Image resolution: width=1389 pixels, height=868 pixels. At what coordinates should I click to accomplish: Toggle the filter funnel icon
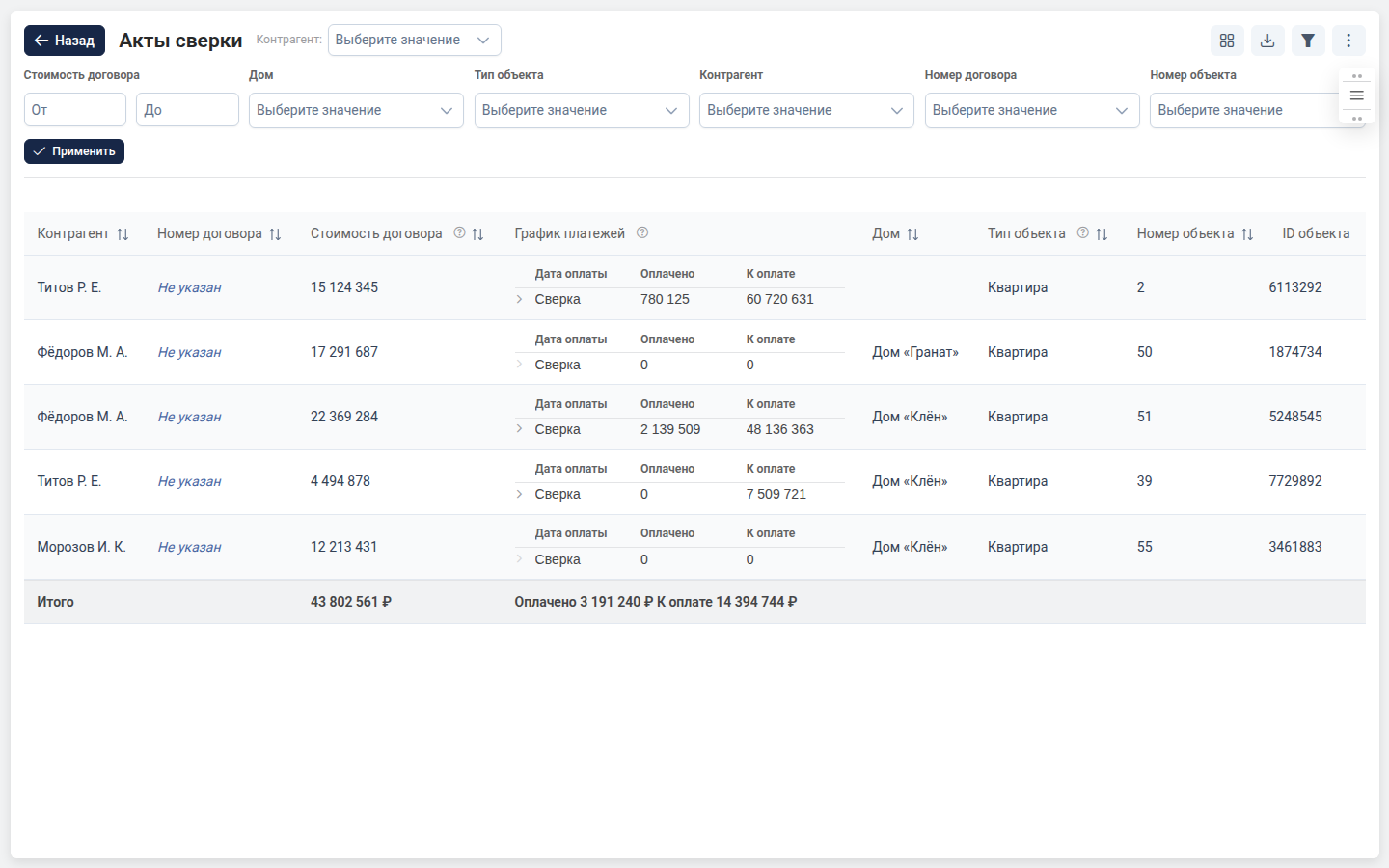[1308, 41]
